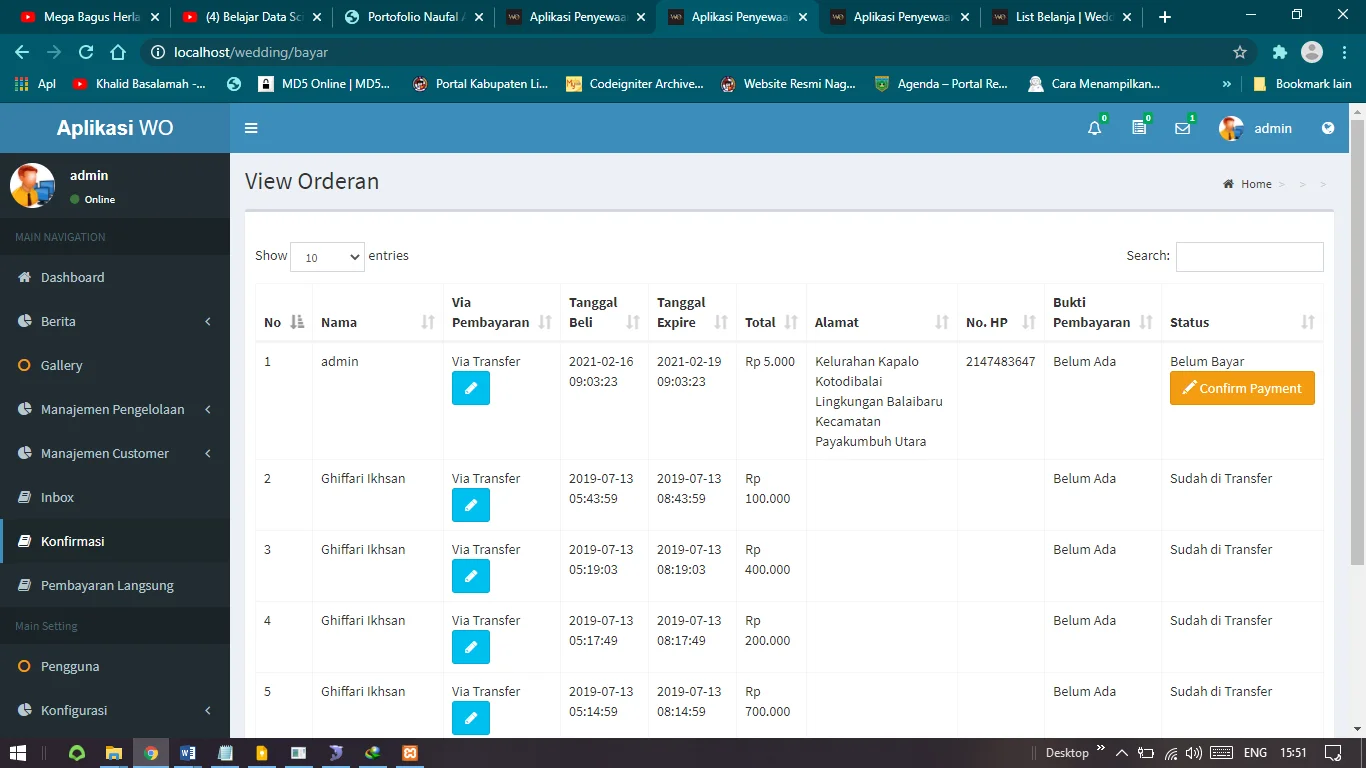The width and height of the screenshot is (1366, 768).
Task: Open Gallery in the sidebar
Action: click(x=115, y=365)
